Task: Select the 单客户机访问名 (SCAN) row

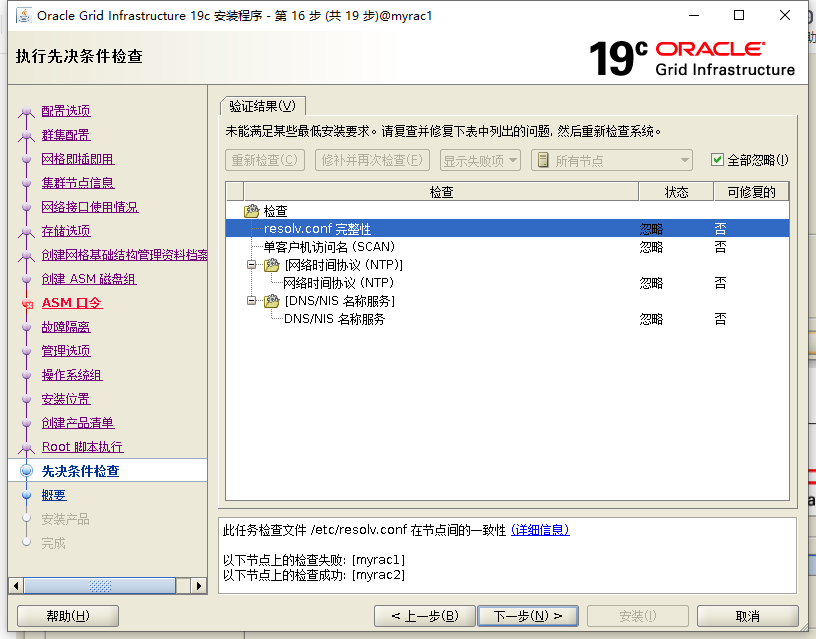Action: 507,247
